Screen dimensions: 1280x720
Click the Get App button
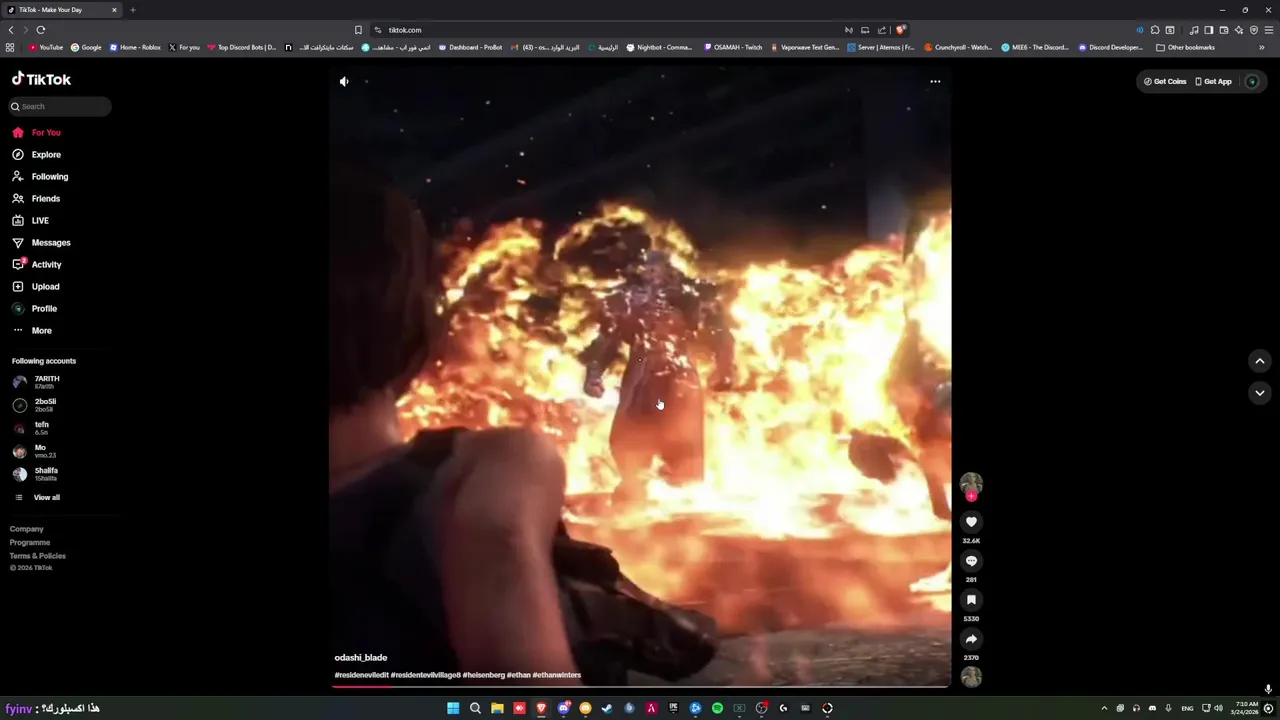click(x=1214, y=81)
